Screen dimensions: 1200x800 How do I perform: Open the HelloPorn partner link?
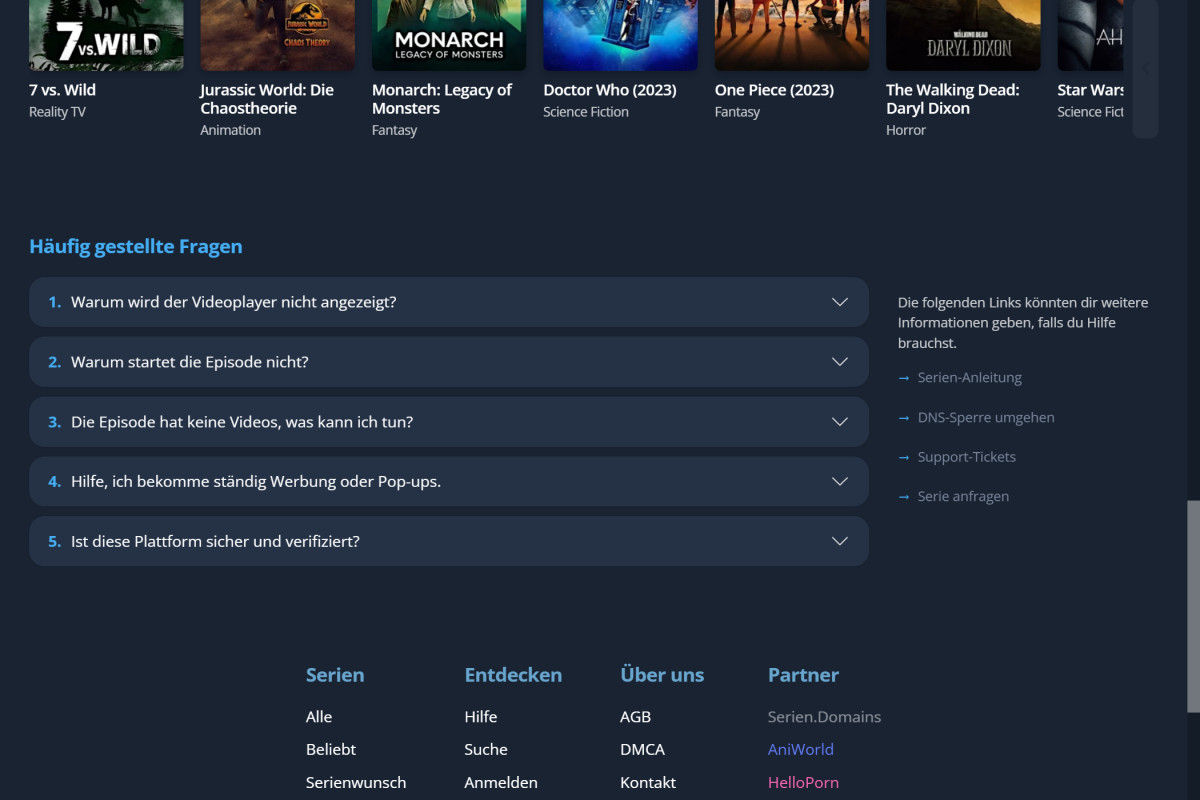(x=803, y=782)
